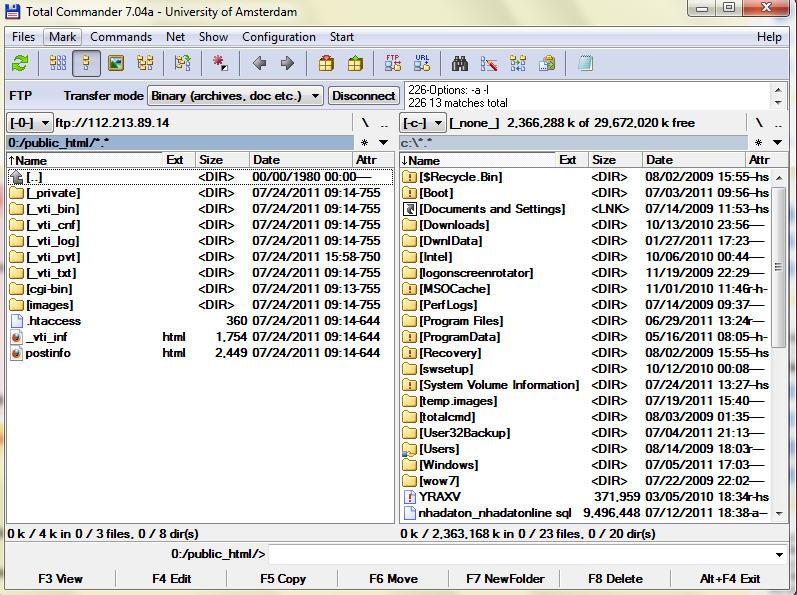The width and height of the screenshot is (797, 595).
Task: Click the F5 Copy button
Action: coord(283,579)
